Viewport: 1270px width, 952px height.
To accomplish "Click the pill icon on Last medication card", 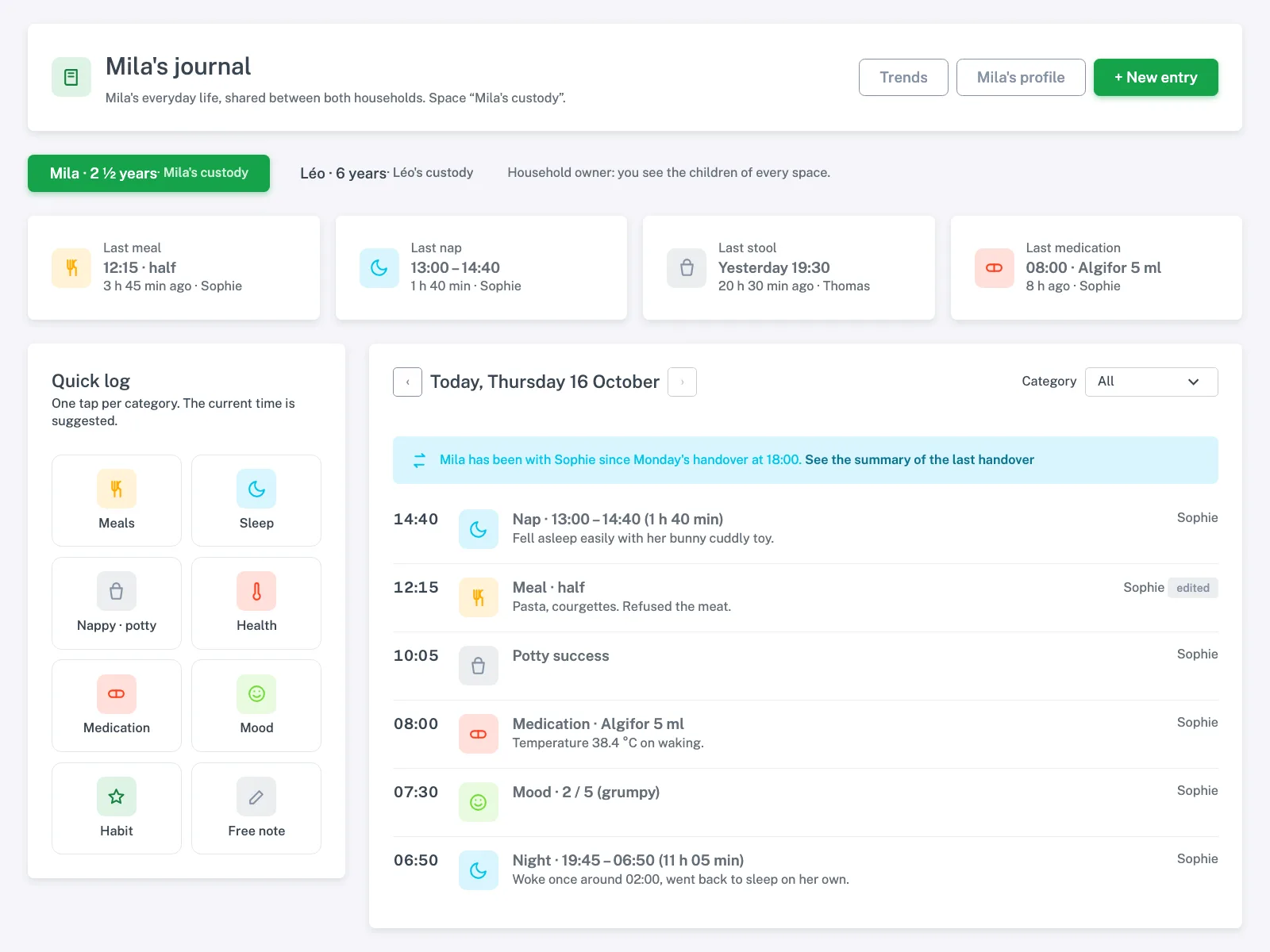I will coord(995,268).
